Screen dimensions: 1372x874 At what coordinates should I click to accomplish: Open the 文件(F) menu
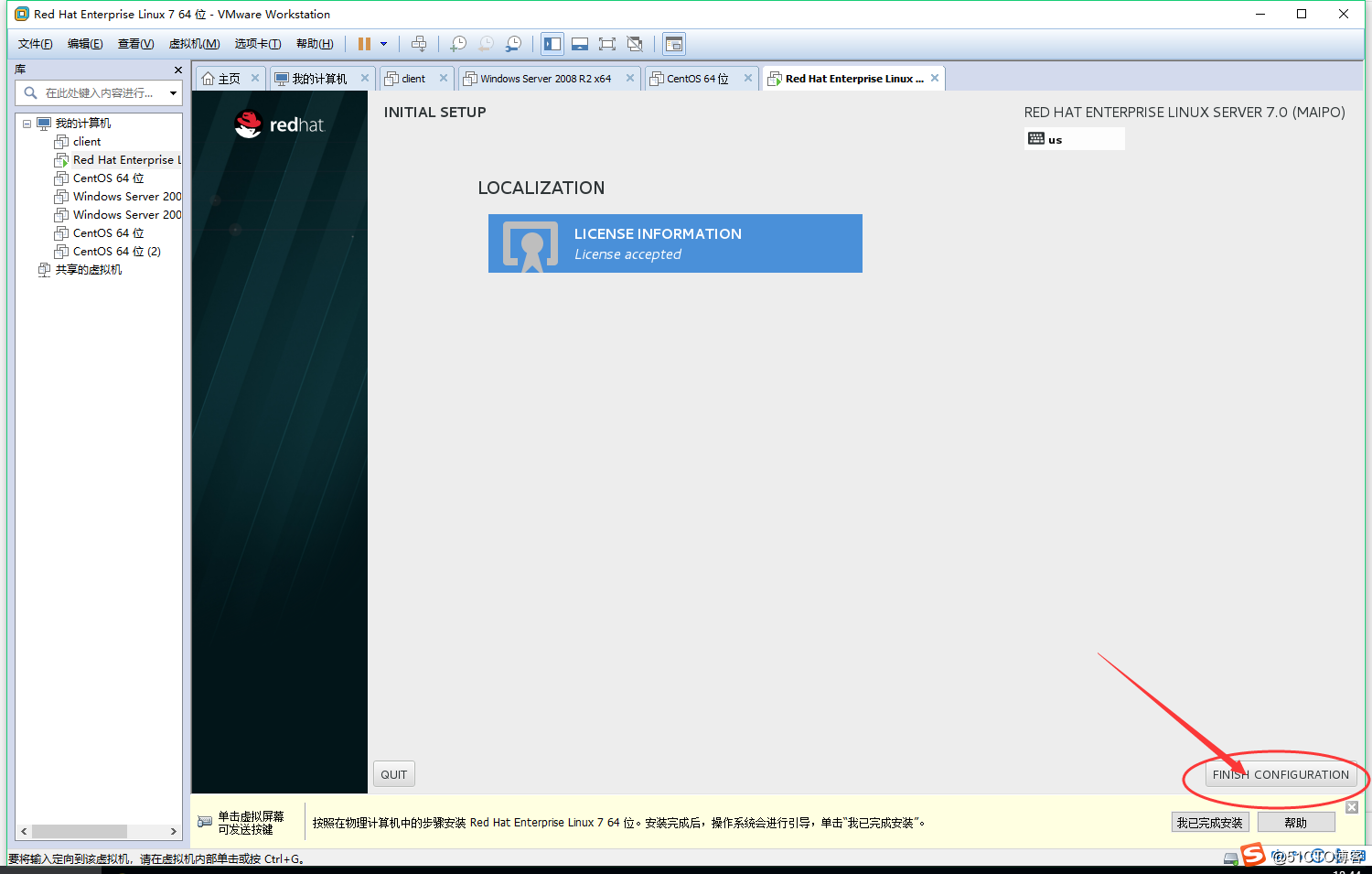[x=35, y=44]
